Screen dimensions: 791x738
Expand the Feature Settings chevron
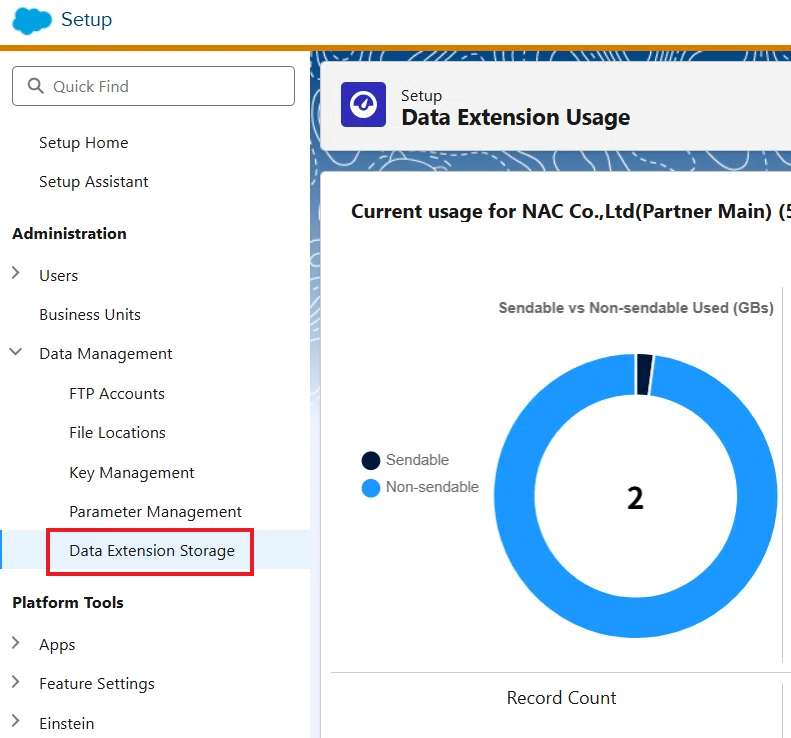pyautogui.click(x=16, y=682)
